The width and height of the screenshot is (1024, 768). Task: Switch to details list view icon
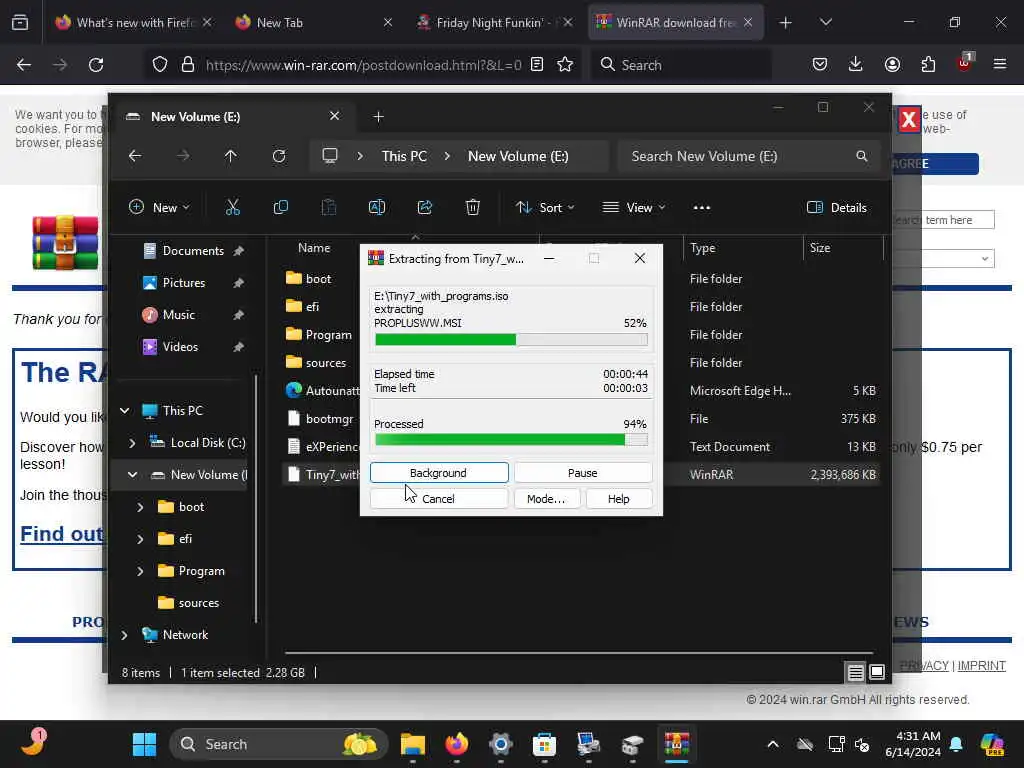[856, 672]
